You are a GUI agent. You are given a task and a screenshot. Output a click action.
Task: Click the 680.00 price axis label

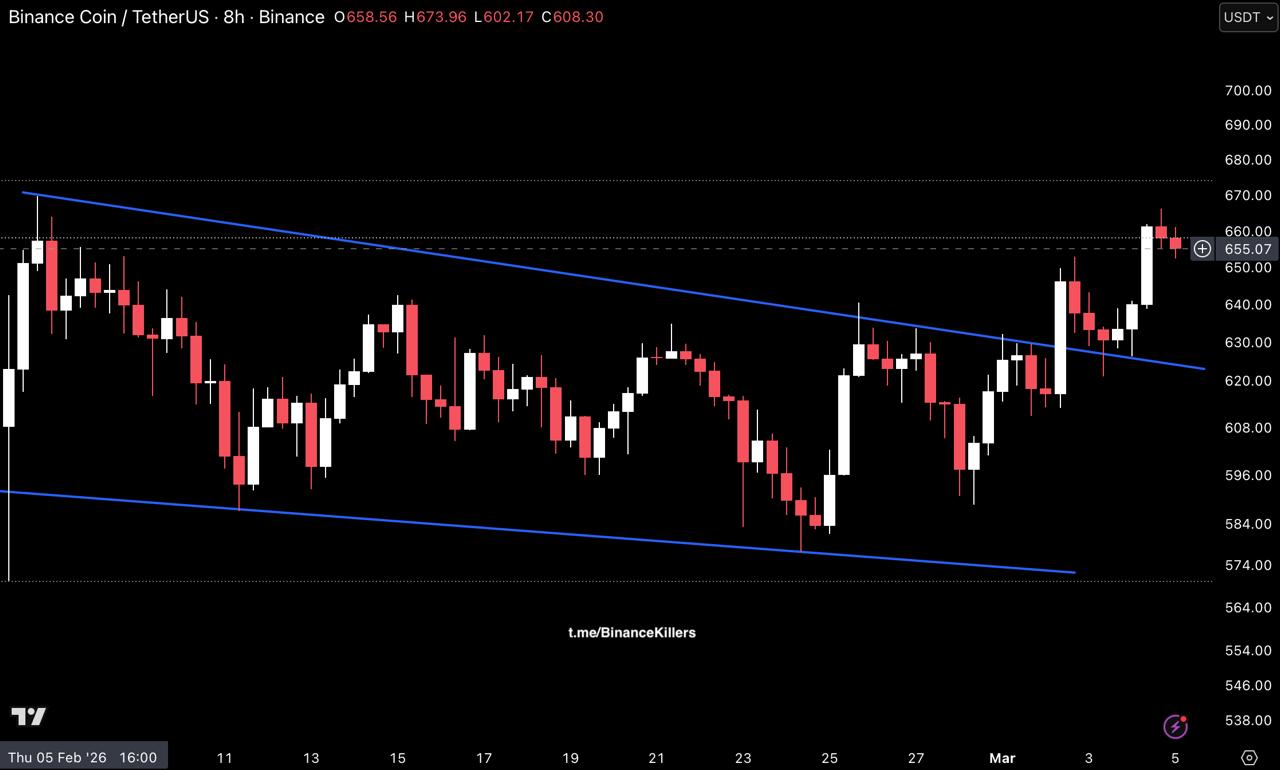(1248, 160)
